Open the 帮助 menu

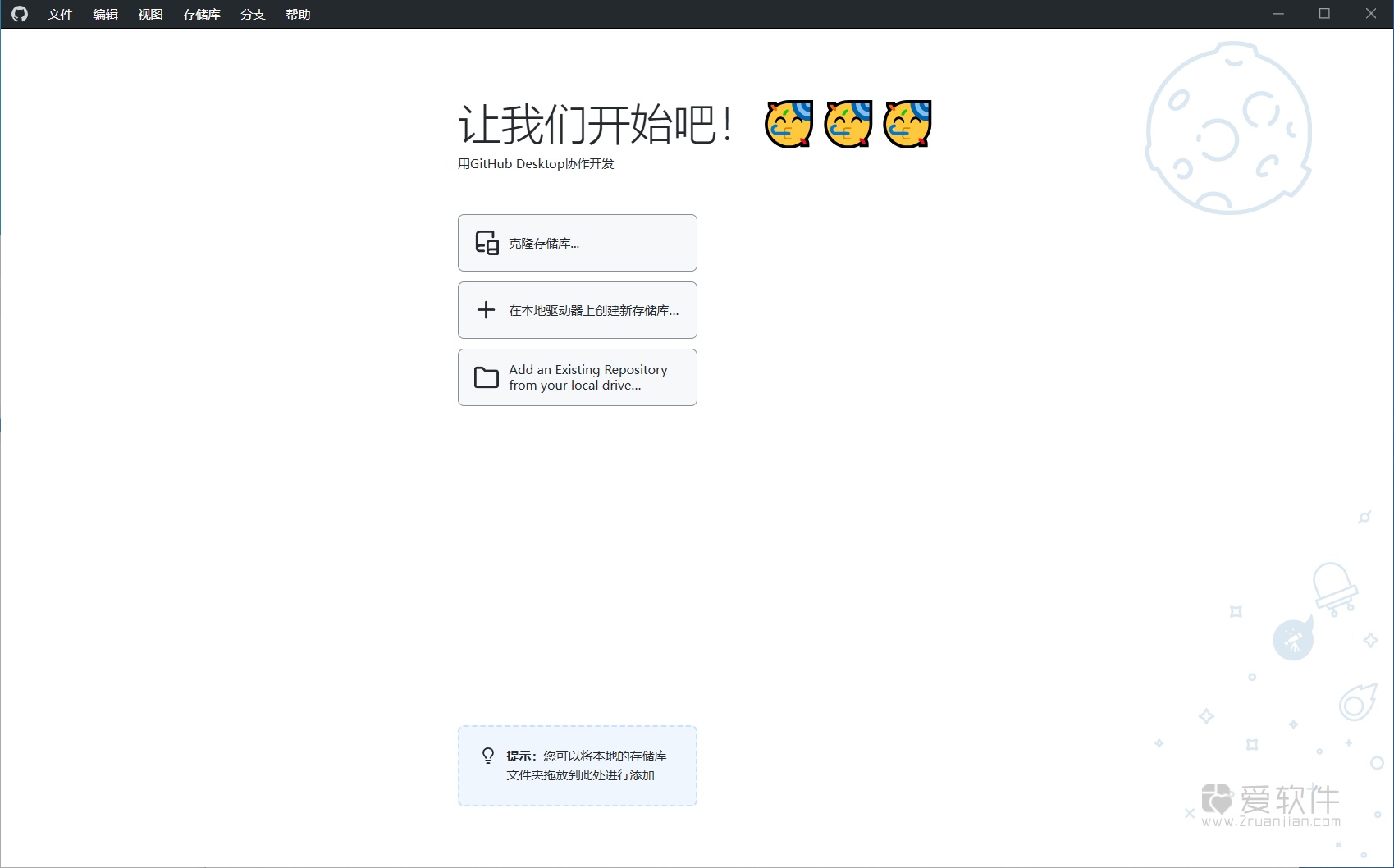[298, 14]
